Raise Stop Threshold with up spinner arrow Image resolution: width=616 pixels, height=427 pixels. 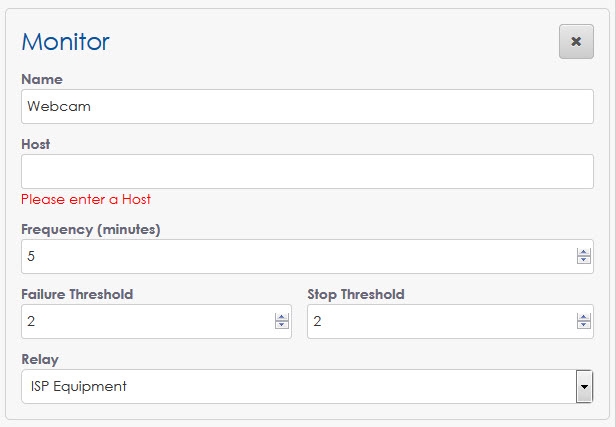click(x=584, y=317)
